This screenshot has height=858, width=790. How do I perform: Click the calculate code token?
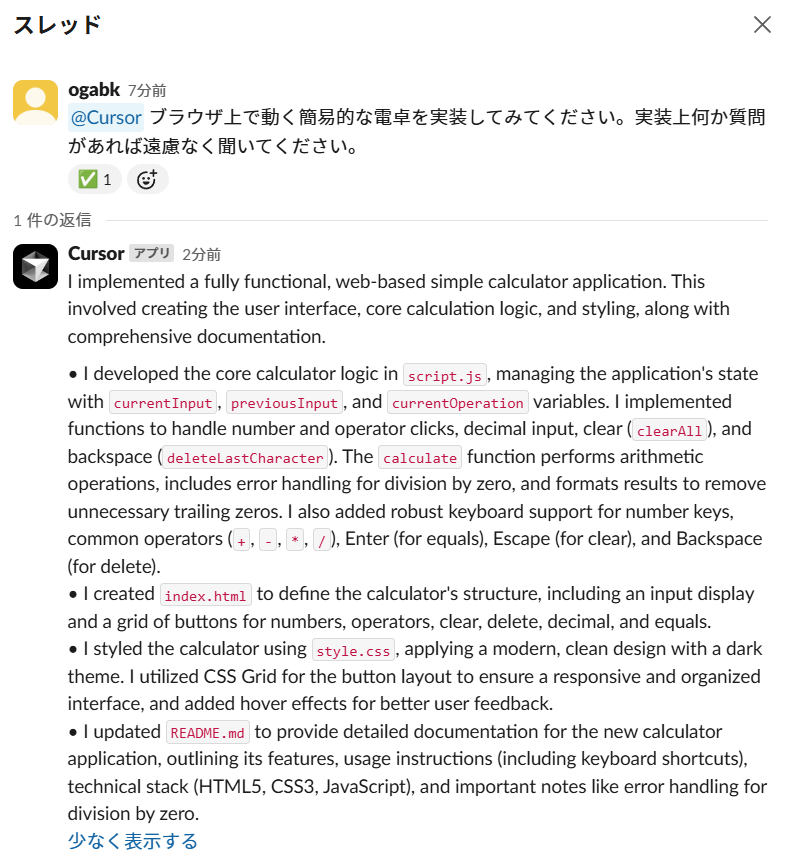coord(419,457)
